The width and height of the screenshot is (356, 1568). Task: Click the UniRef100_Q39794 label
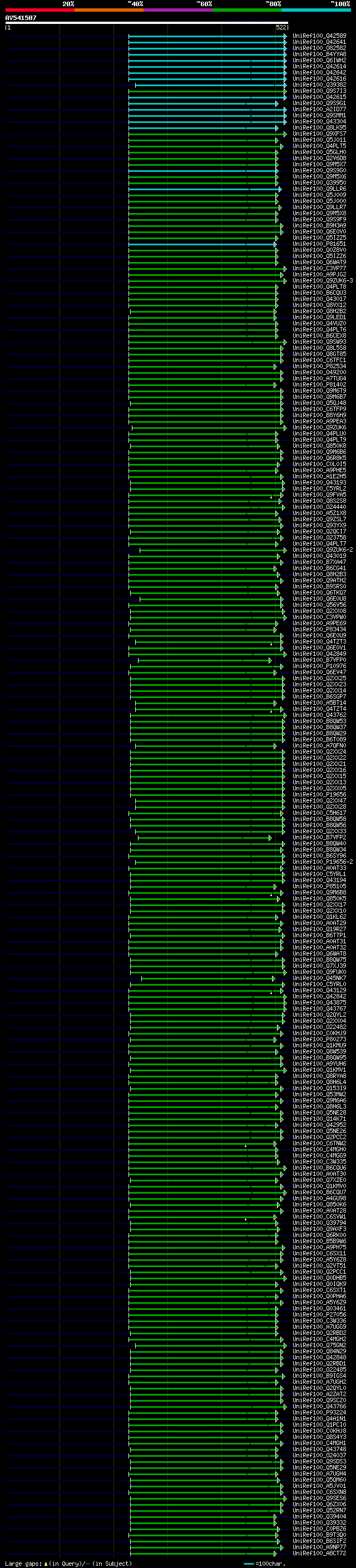coord(319,1223)
